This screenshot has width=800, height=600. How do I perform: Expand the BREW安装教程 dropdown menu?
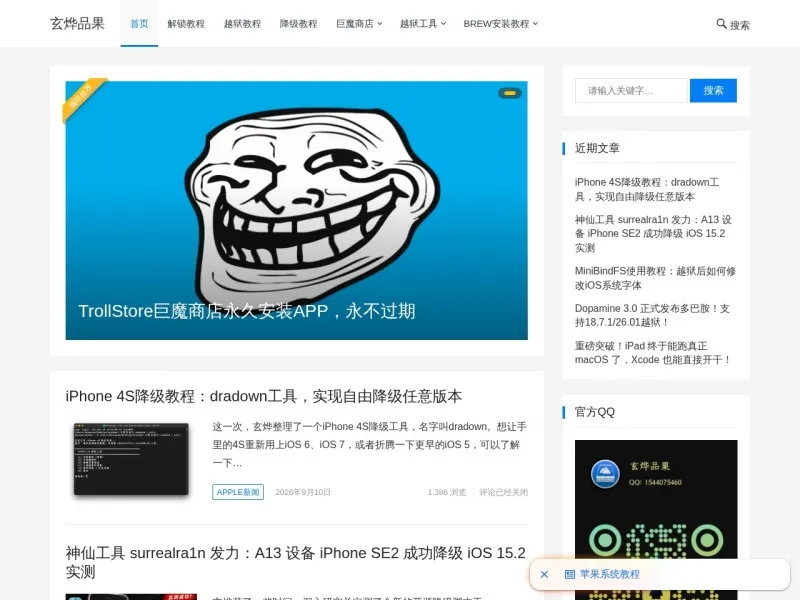click(501, 23)
